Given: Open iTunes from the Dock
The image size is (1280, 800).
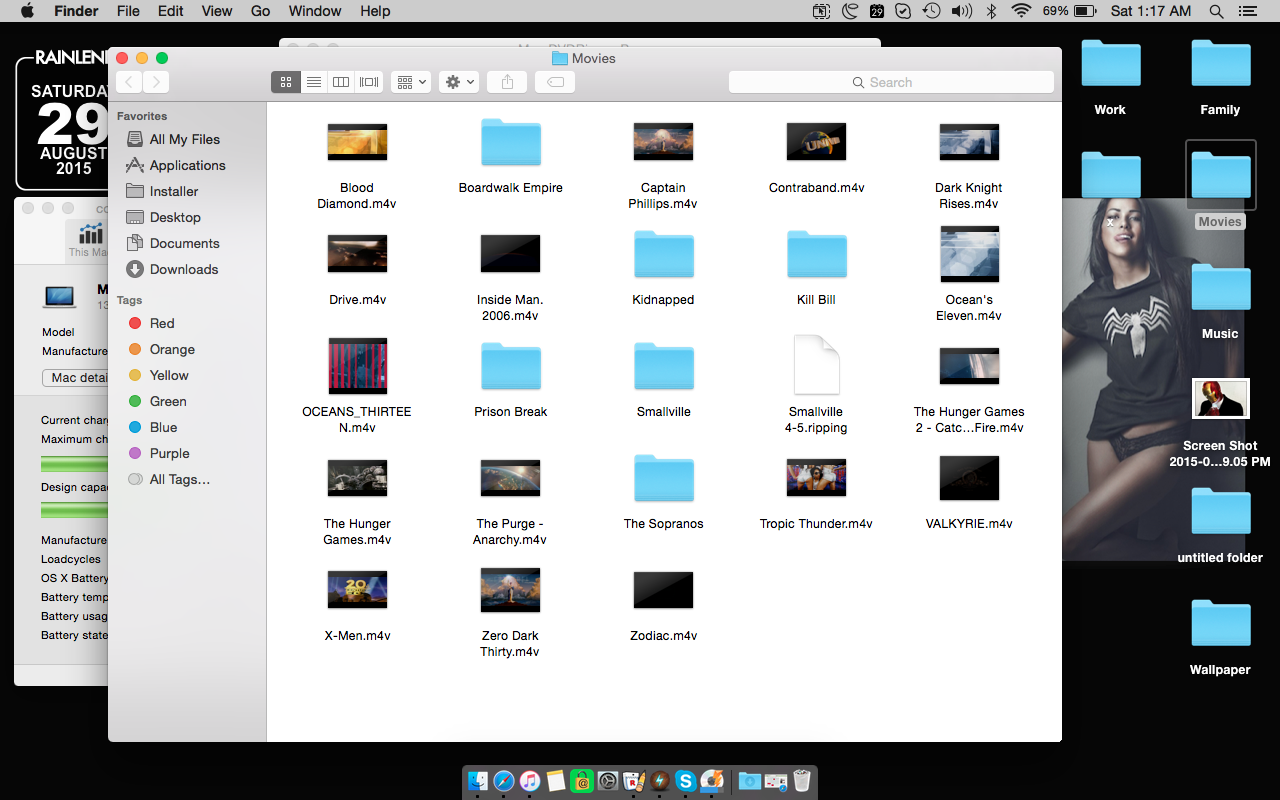Looking at the screenshot, I should point(530,781).
